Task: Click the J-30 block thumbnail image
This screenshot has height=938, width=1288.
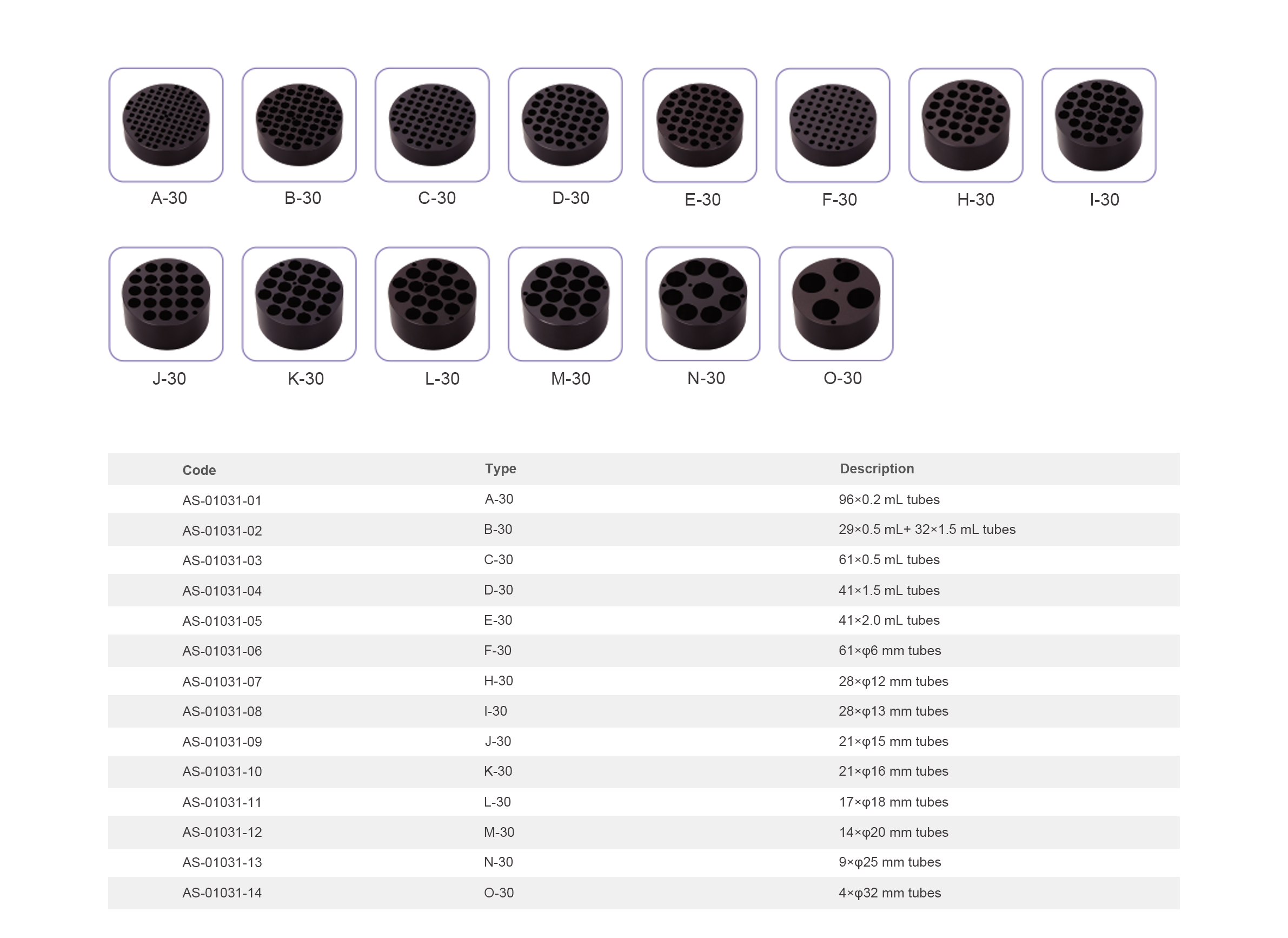Action: pyautogui.click(x=166, y=304)
